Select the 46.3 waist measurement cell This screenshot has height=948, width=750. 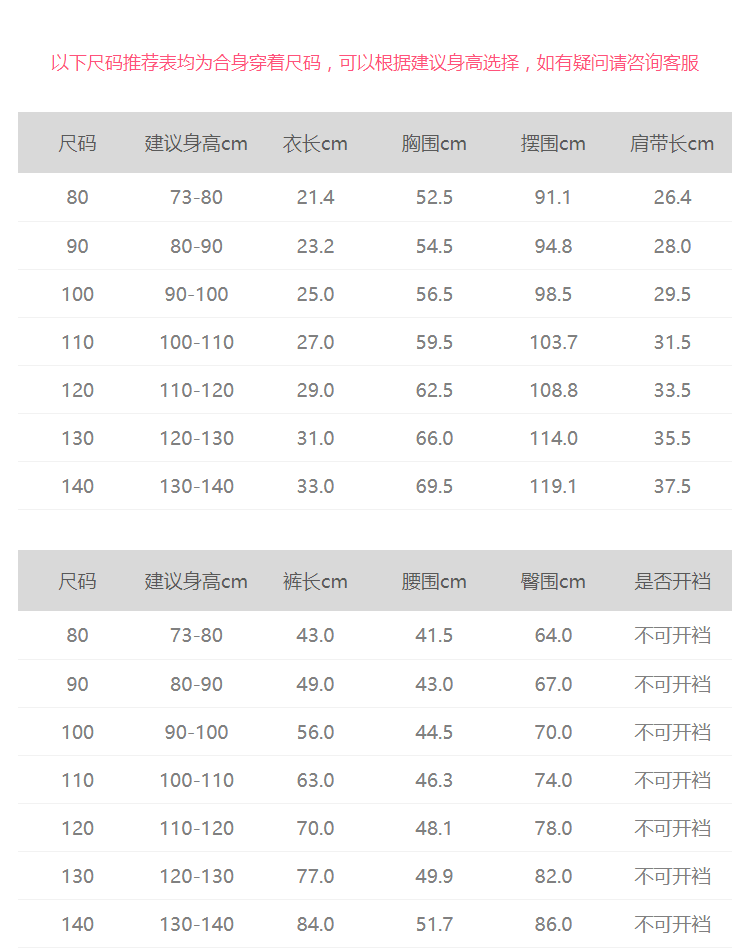click(x=434, y=780)
